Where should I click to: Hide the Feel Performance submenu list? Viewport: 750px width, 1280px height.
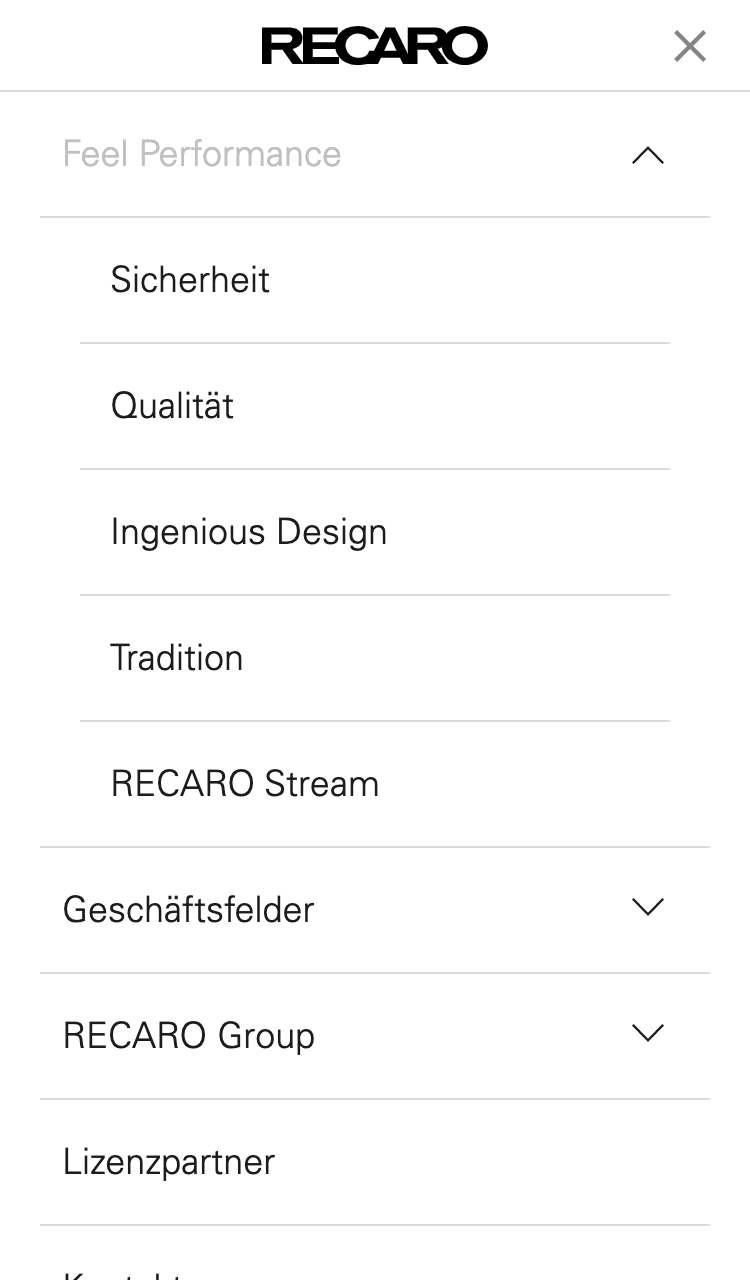(x=648, y=155)
